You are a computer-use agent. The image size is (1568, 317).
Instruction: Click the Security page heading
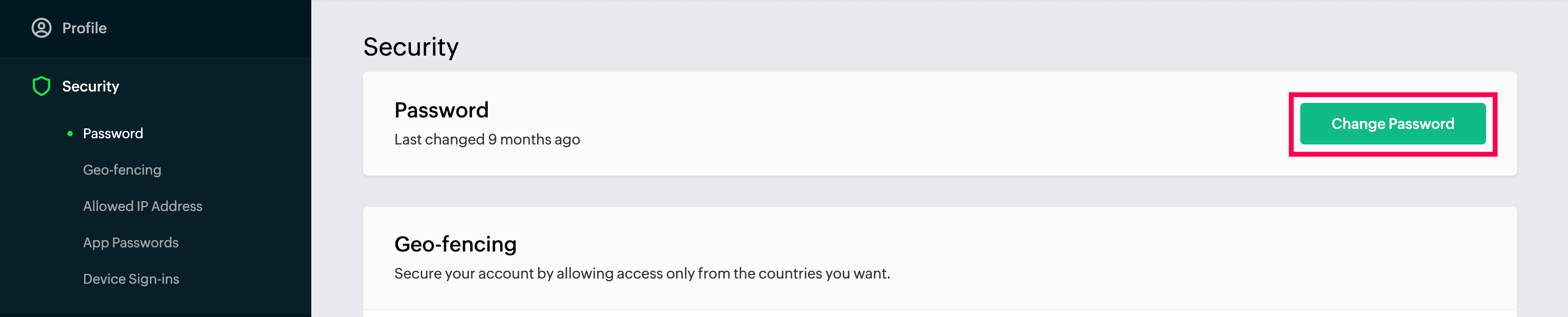410,47
